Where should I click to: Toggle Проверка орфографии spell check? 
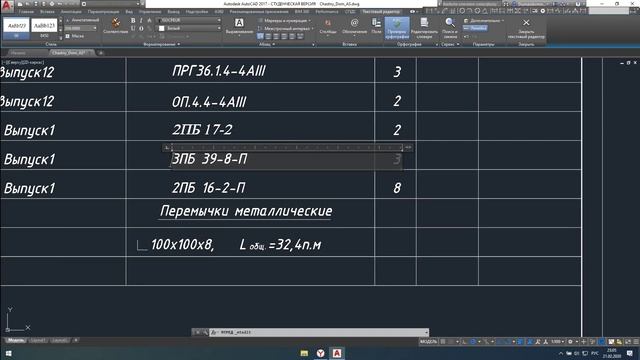(x=397, y=28)
